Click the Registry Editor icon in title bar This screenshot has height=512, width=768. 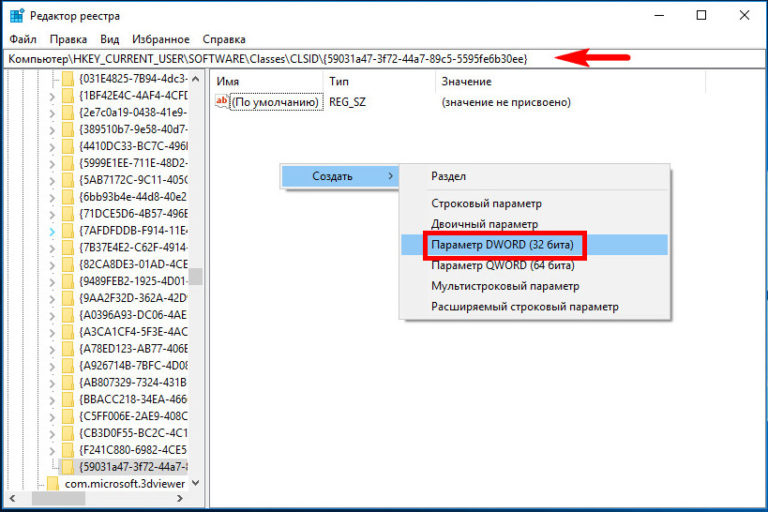click(x=15, y=17)
